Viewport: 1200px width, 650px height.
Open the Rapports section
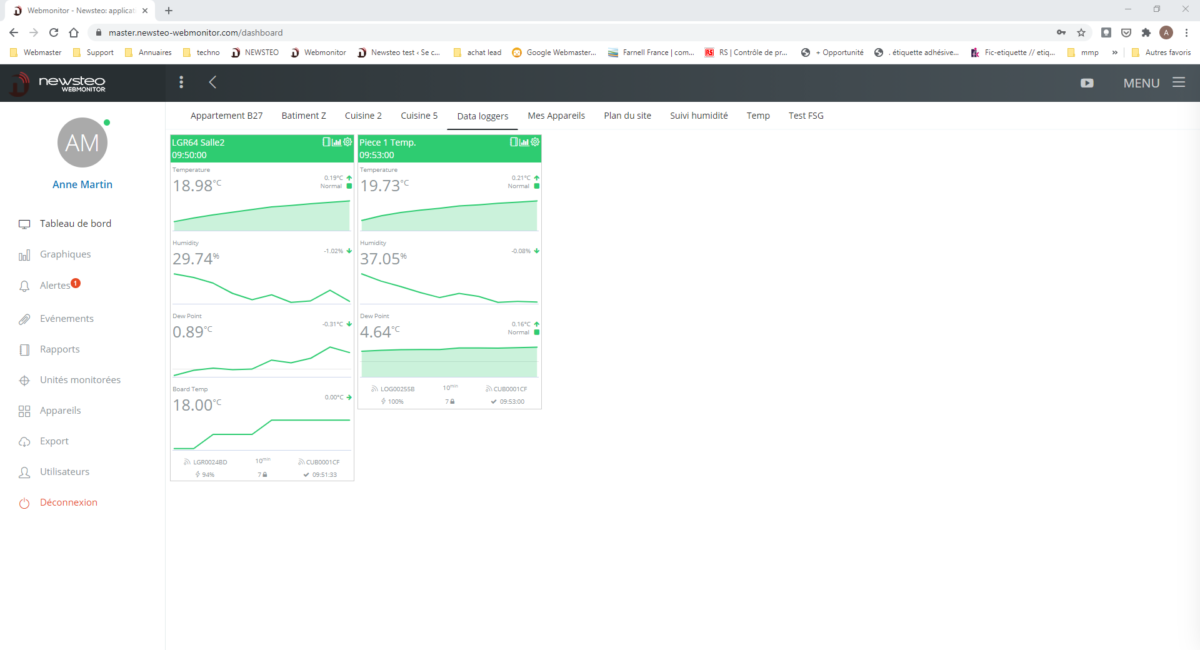60,350
